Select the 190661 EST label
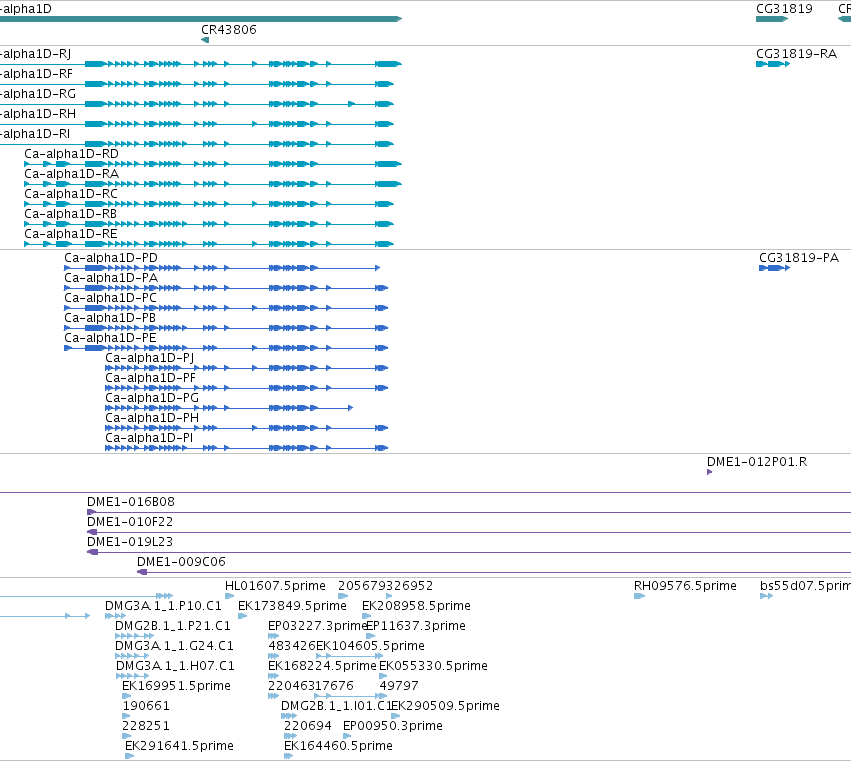The image size is (851, 761). [146, 707]
